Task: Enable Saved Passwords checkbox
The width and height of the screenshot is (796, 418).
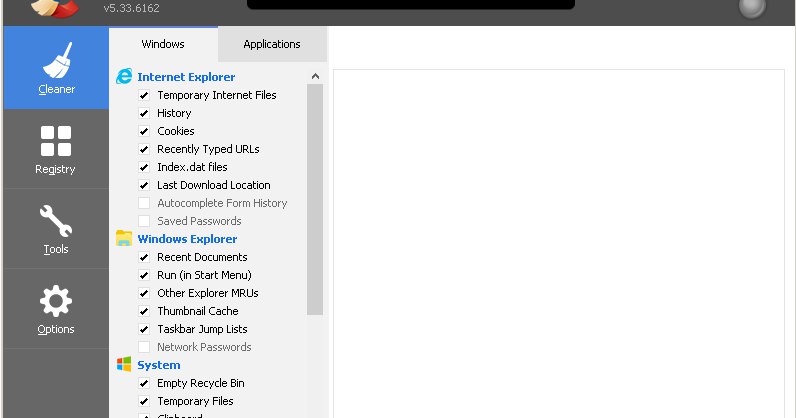Action: click(x=144, y=221)
